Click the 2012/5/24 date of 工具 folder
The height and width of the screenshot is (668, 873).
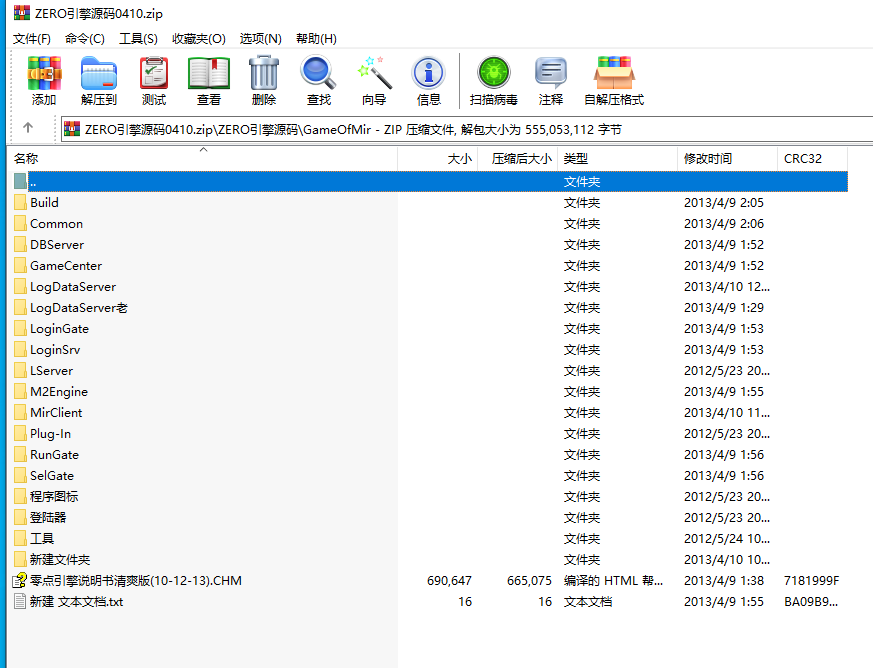coord(727,539)
